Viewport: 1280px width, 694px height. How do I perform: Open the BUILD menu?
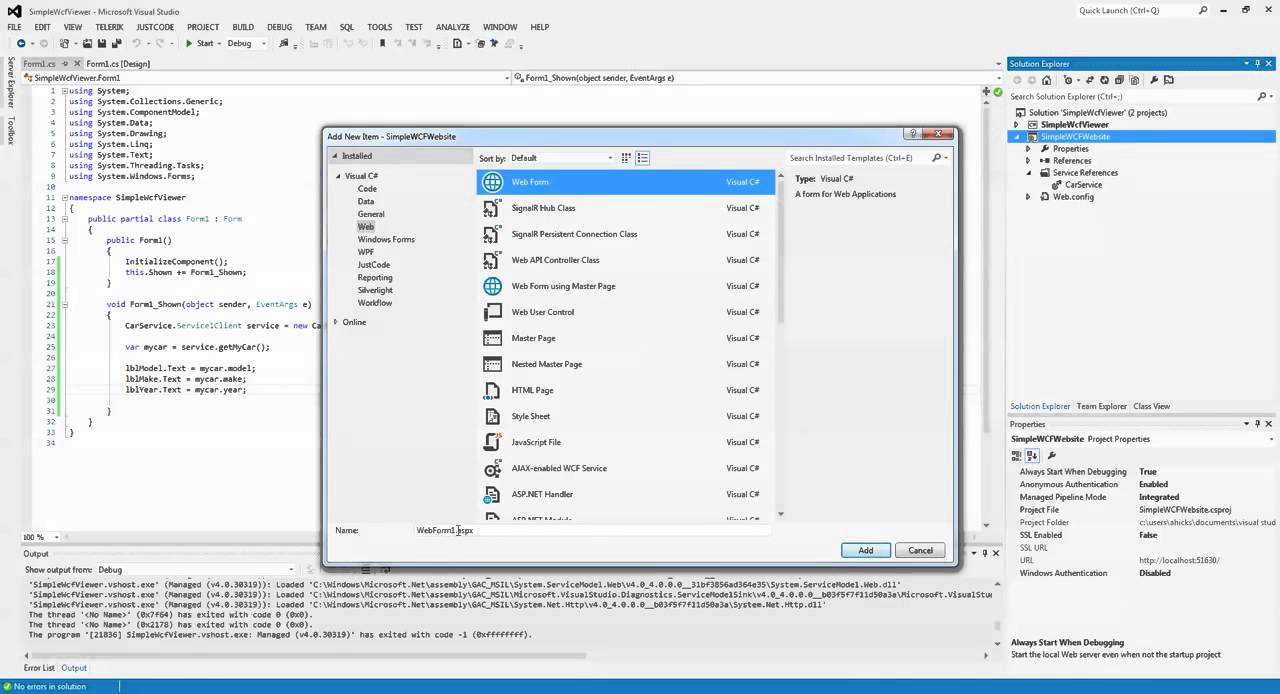(x=242, y=27)
